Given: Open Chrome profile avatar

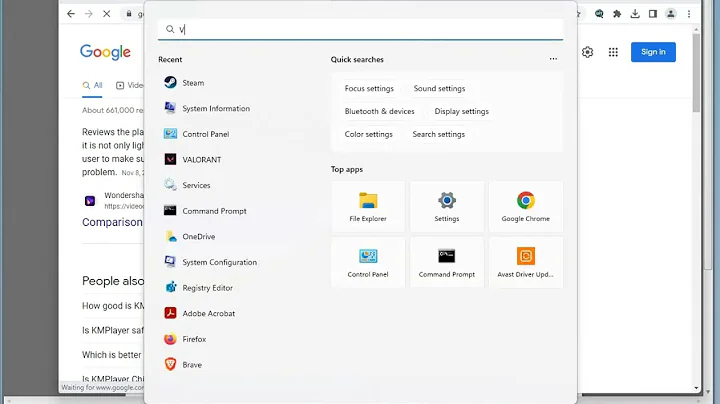Looking at the screenshot, I should coord(671,14).
